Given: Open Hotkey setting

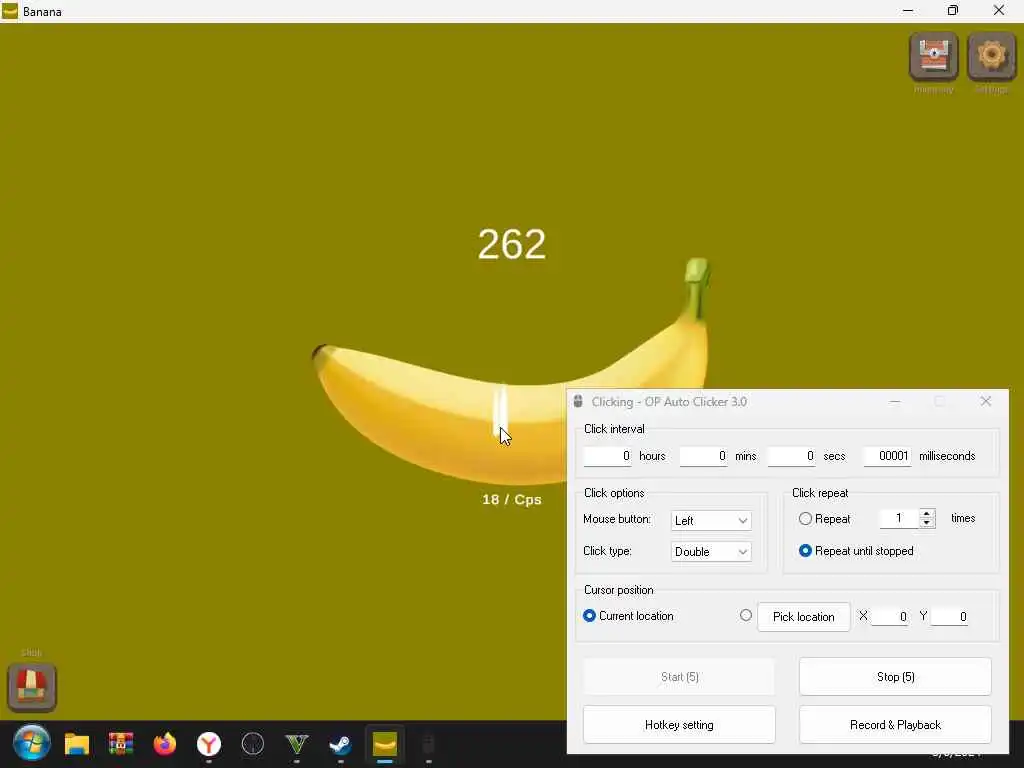Looking at the screenshot, I should [679, 725].
